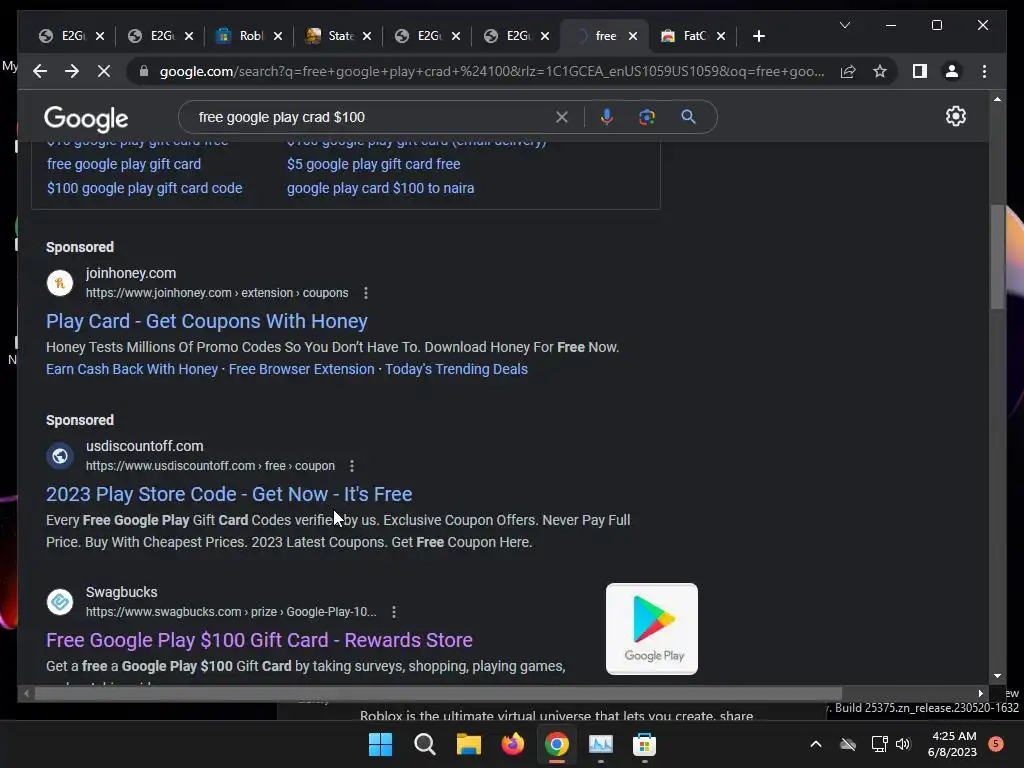This screenshot has height=768, width=1024.
Task: Close the State tab
Action: (367, 36)
